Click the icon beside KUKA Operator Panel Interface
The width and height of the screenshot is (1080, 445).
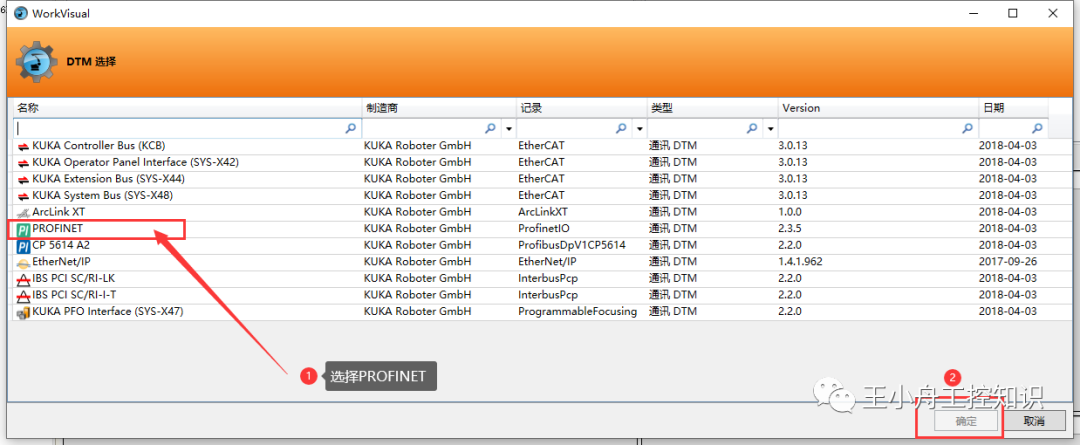(23, 163)
